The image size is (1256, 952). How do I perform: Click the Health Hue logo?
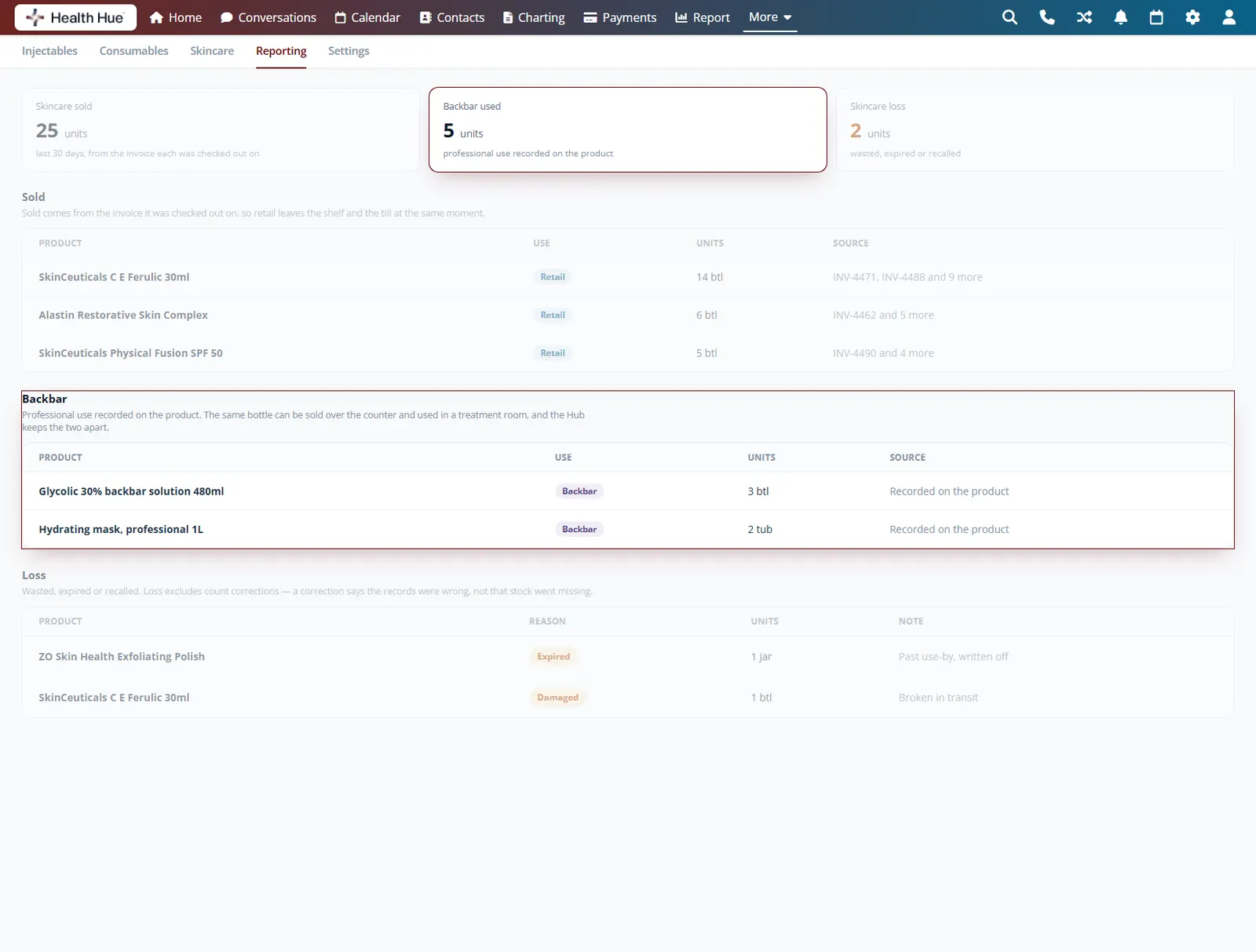click(75, 17)
